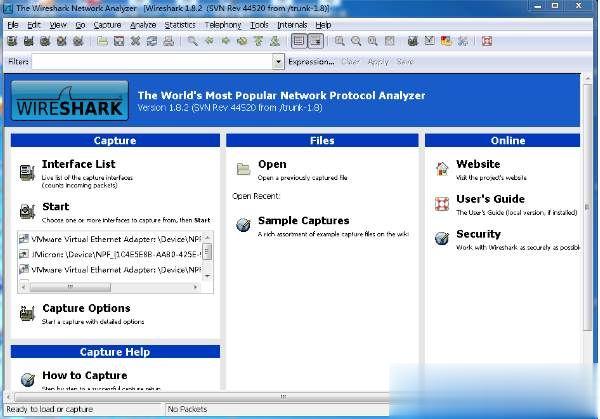Zoom in on packet text

click(x=339, y=41)
